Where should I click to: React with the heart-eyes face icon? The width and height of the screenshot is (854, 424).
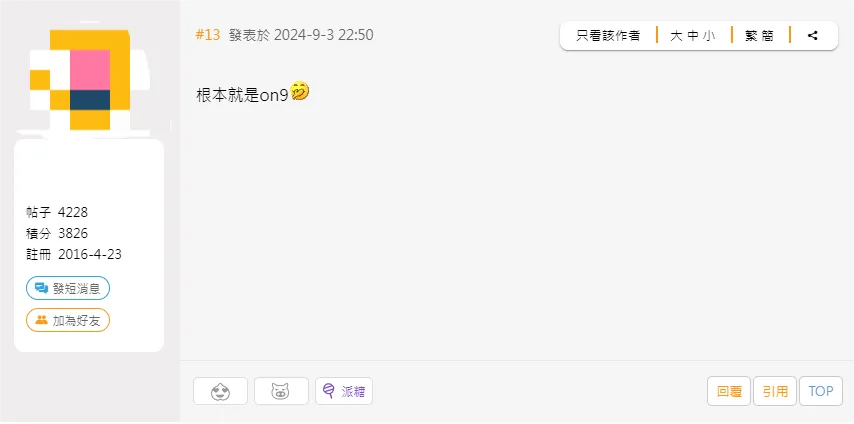221,391
